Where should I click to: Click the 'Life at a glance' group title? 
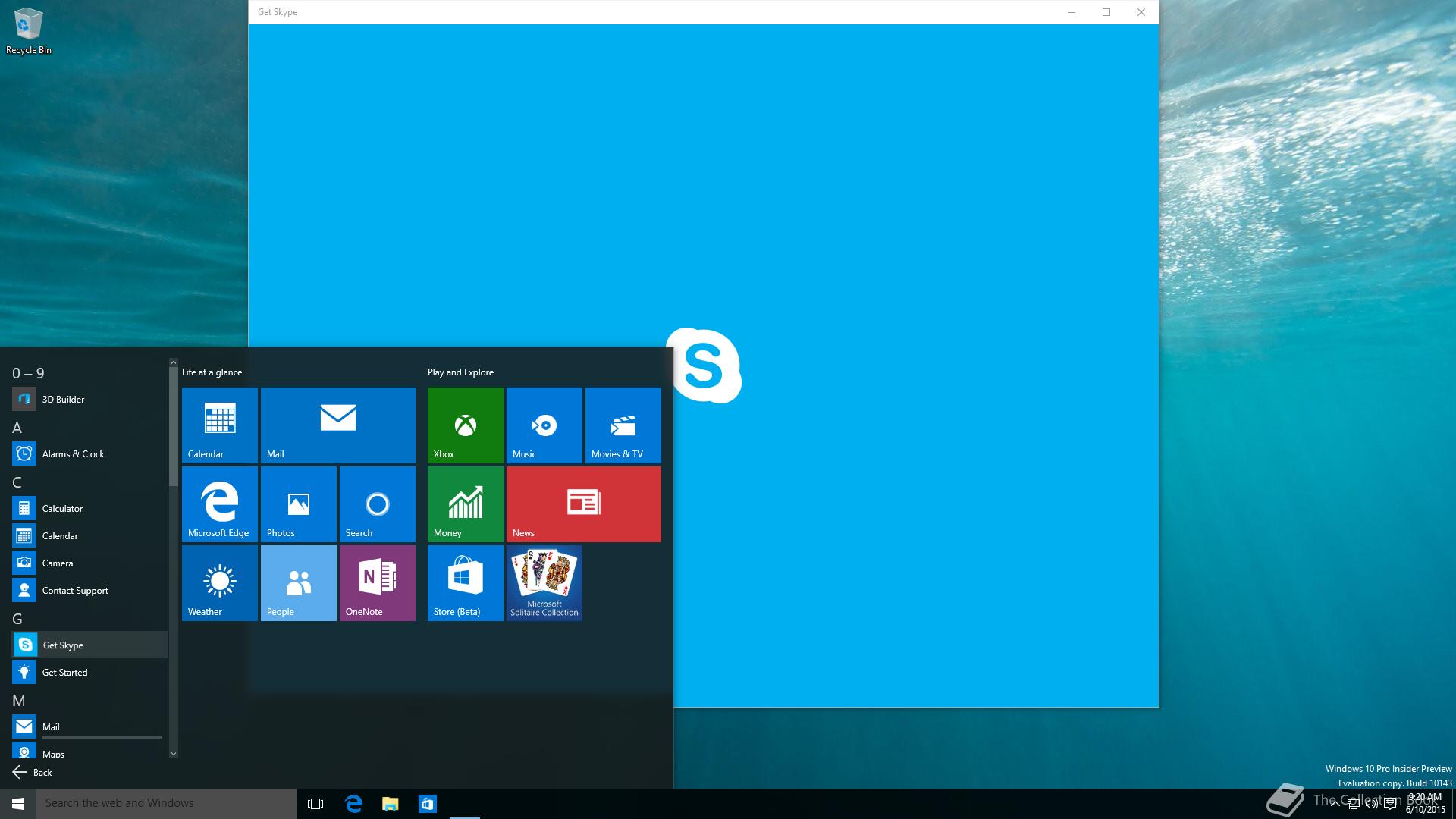pos(212,372)
